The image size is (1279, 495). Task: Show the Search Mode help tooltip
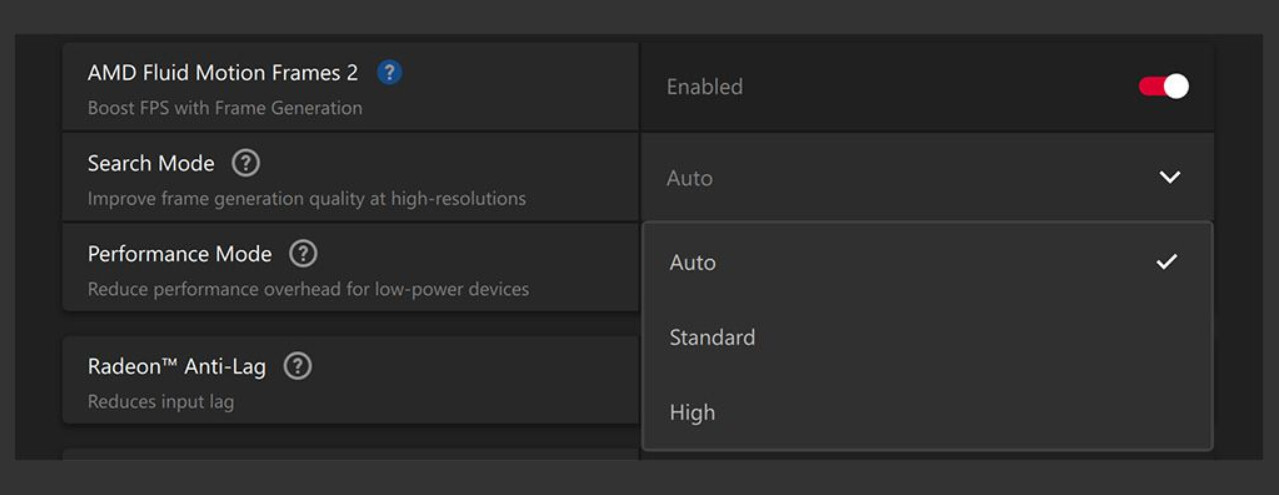pyautogui.click(x=246, y=163)
